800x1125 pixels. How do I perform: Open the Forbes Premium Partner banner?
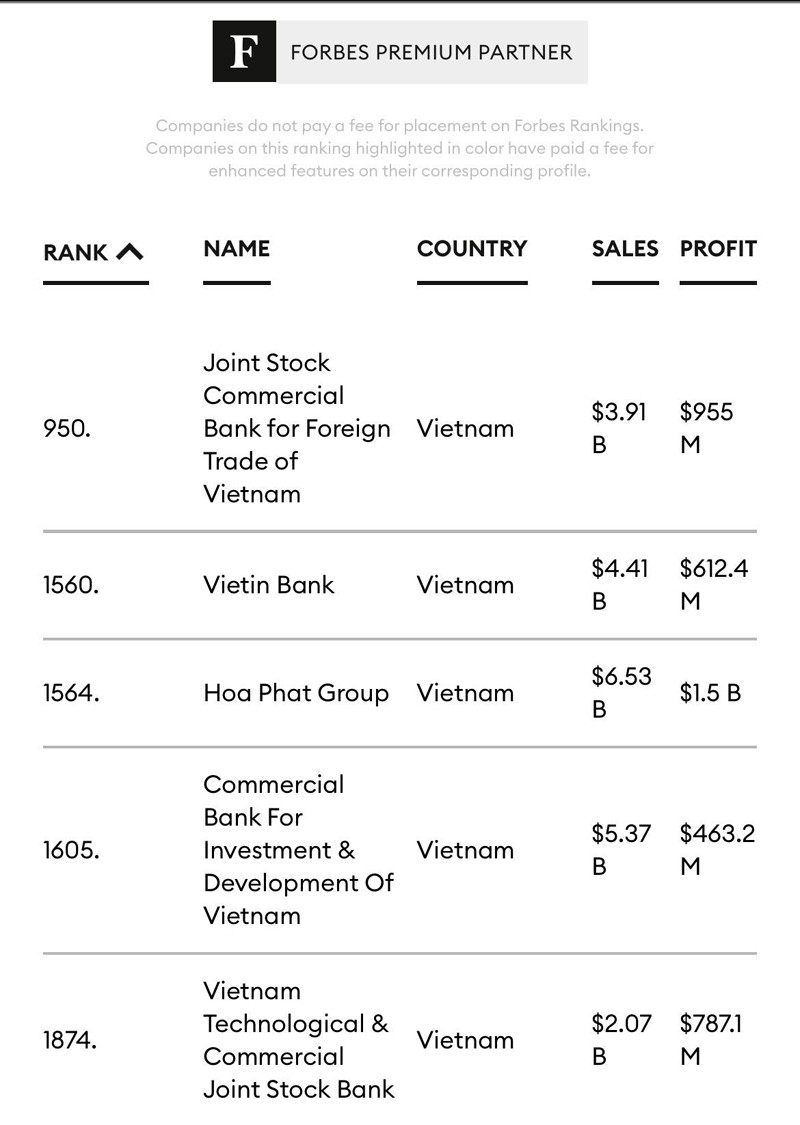(430, 52)
